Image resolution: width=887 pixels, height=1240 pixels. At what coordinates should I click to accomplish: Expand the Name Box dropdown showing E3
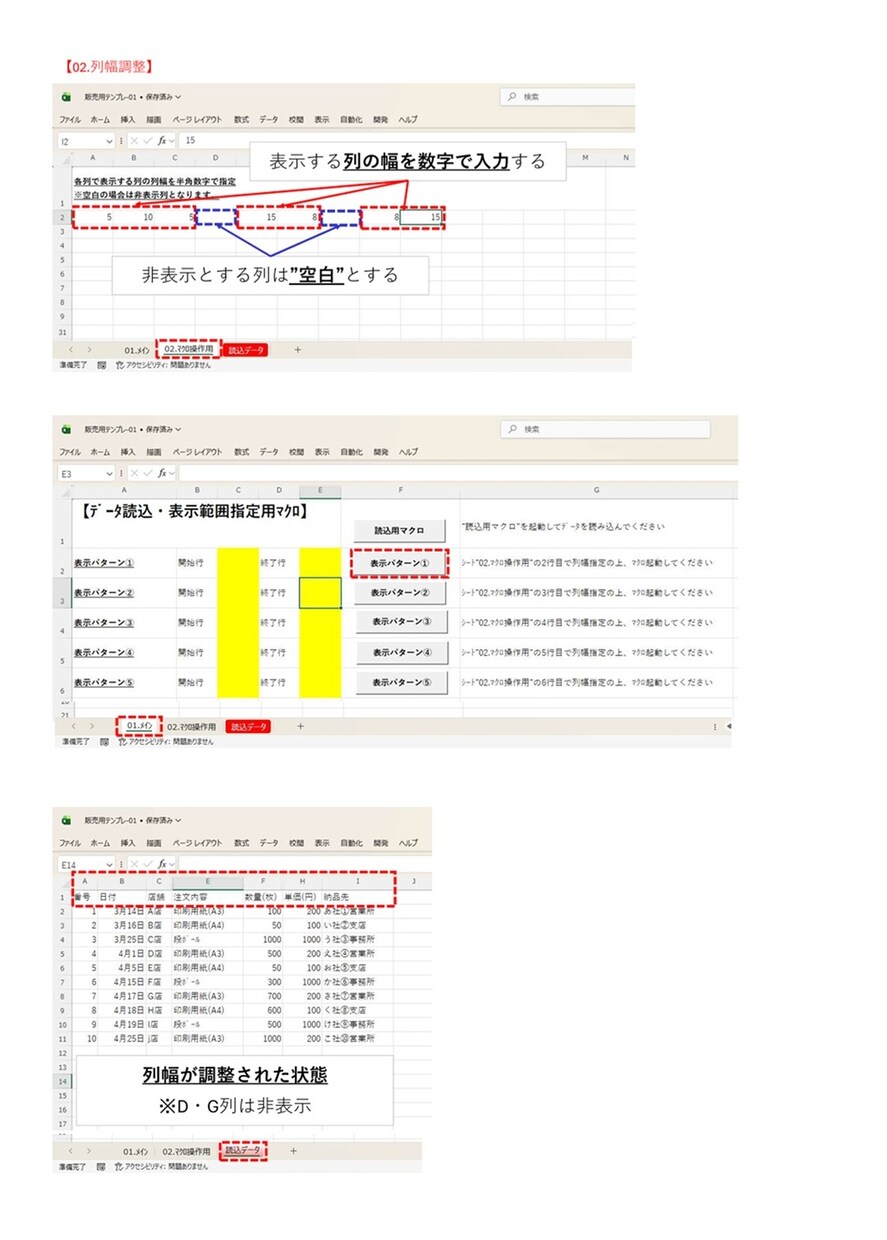pos(109,473)
